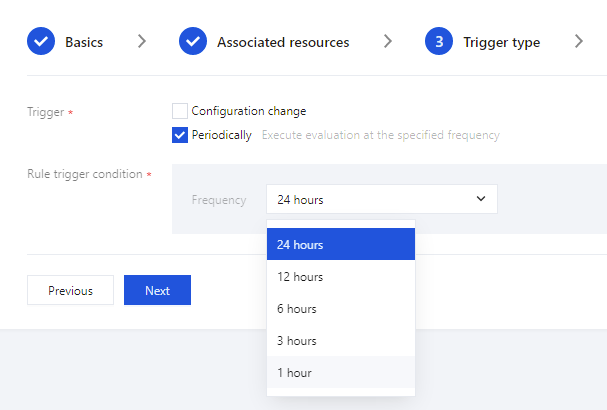Click the chevron arrow after Basics
Viewport: 607px width, 410px height.
tap(142, 42)
